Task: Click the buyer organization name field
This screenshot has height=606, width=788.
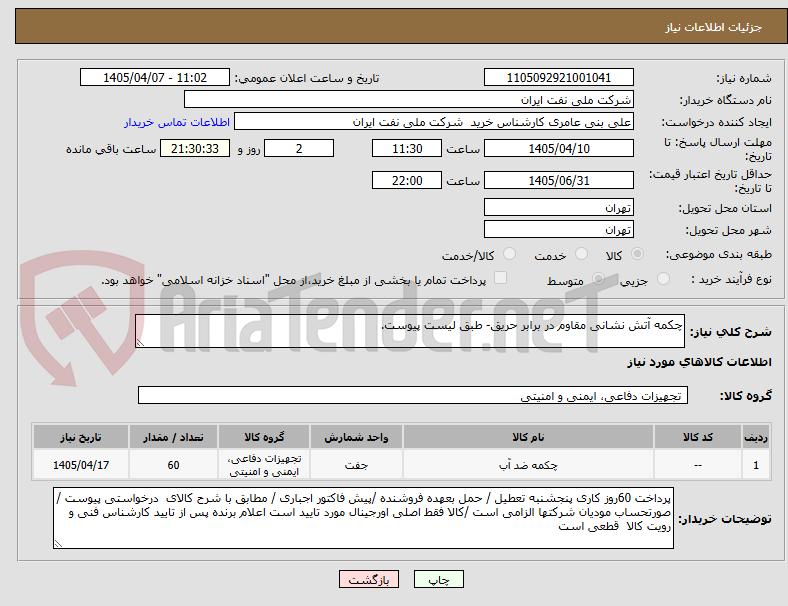Action: coord(409,99)
